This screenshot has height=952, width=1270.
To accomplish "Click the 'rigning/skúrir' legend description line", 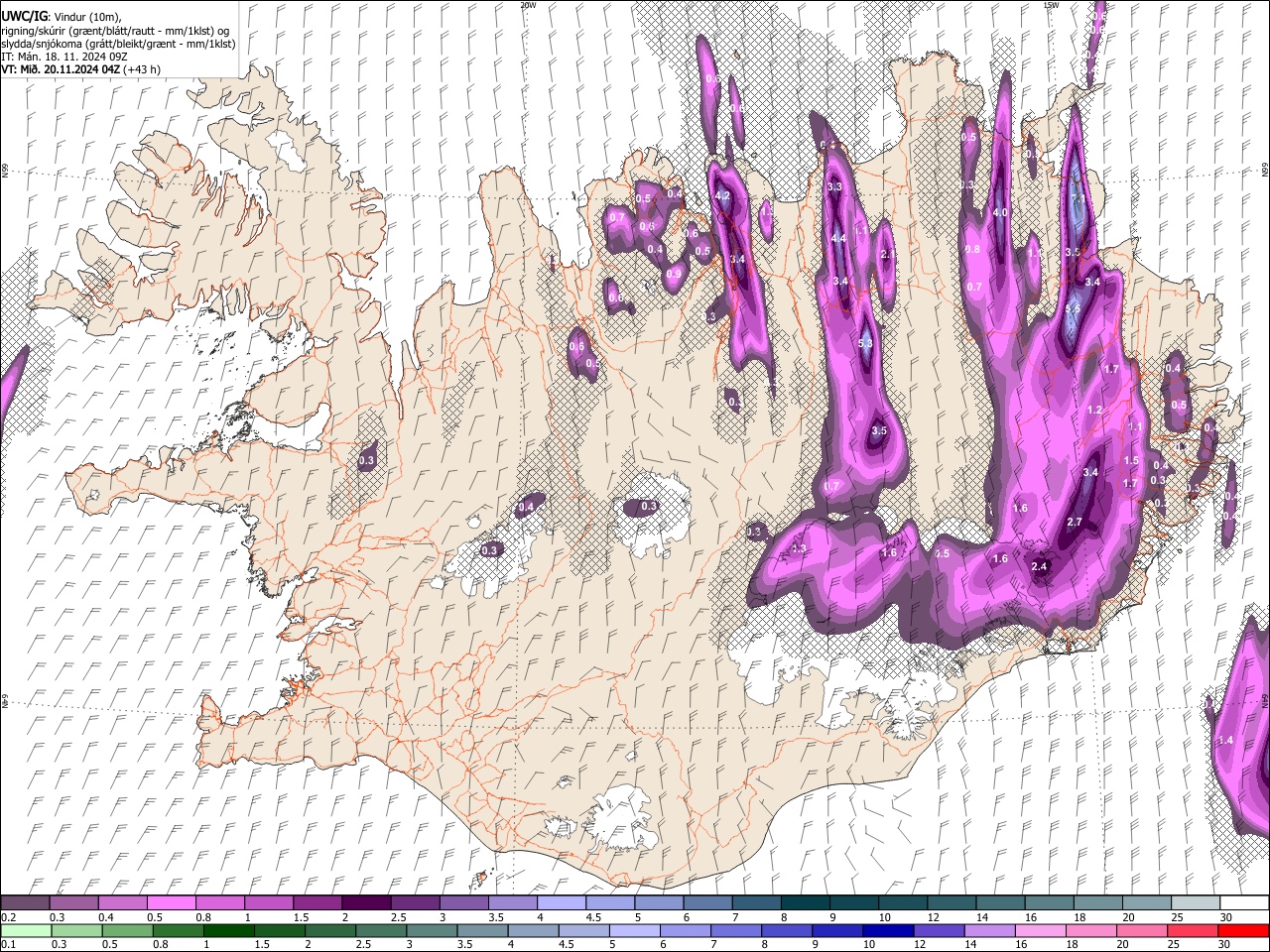I will pyautogui.click(x=115, y=30).
